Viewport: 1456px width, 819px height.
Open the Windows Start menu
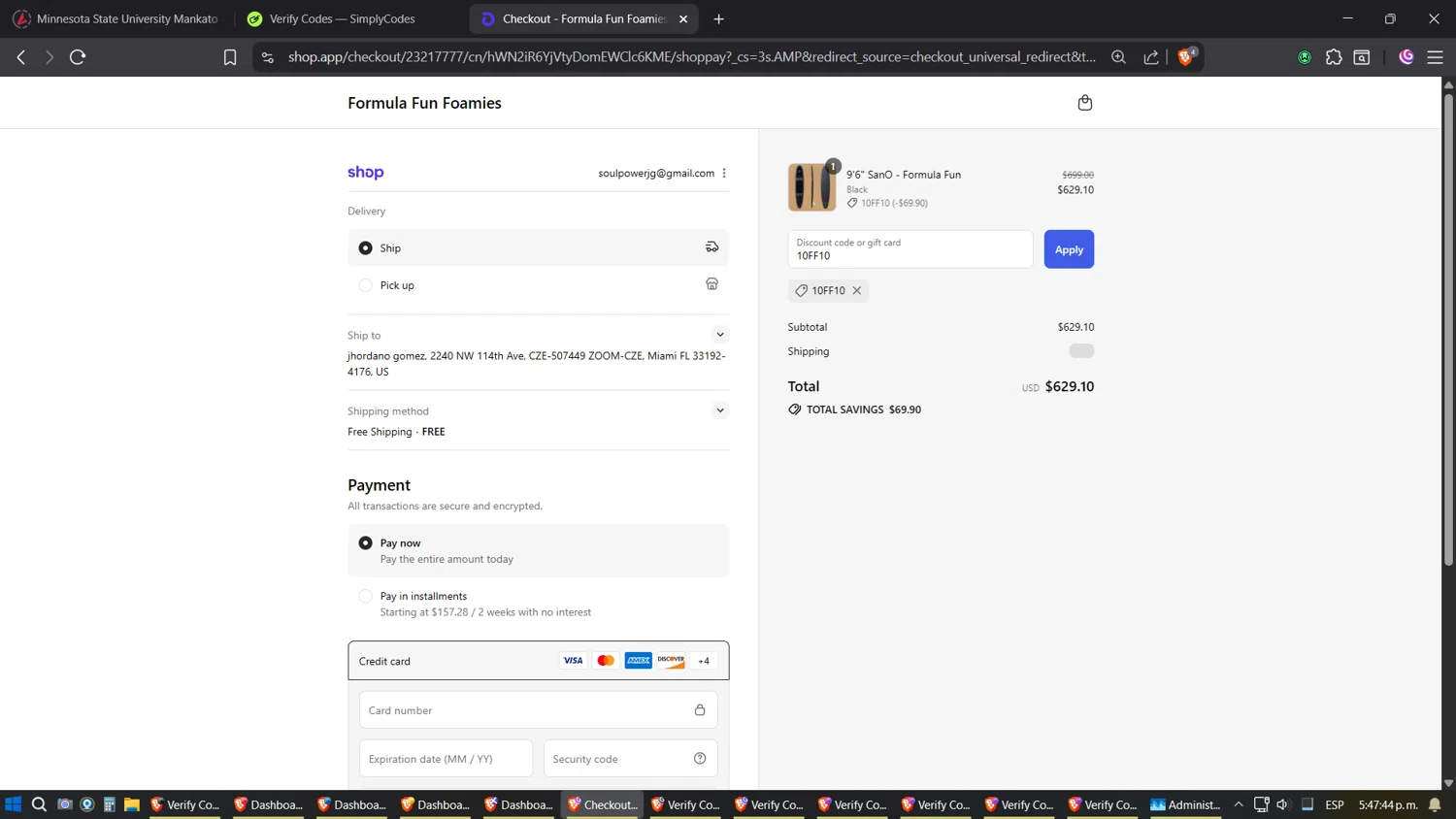[x=14, y=804]
